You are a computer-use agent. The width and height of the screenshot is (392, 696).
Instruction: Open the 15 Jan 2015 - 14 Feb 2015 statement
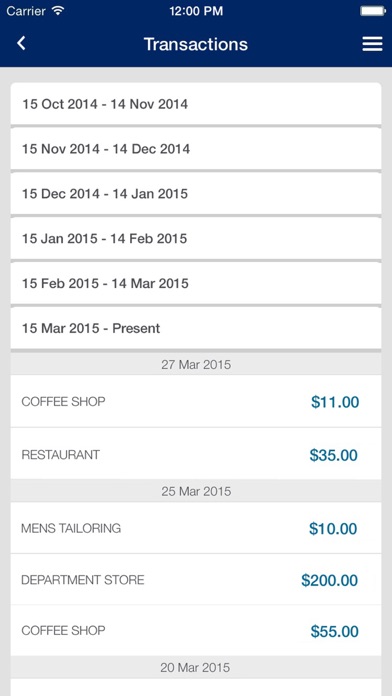click(196, 238)
